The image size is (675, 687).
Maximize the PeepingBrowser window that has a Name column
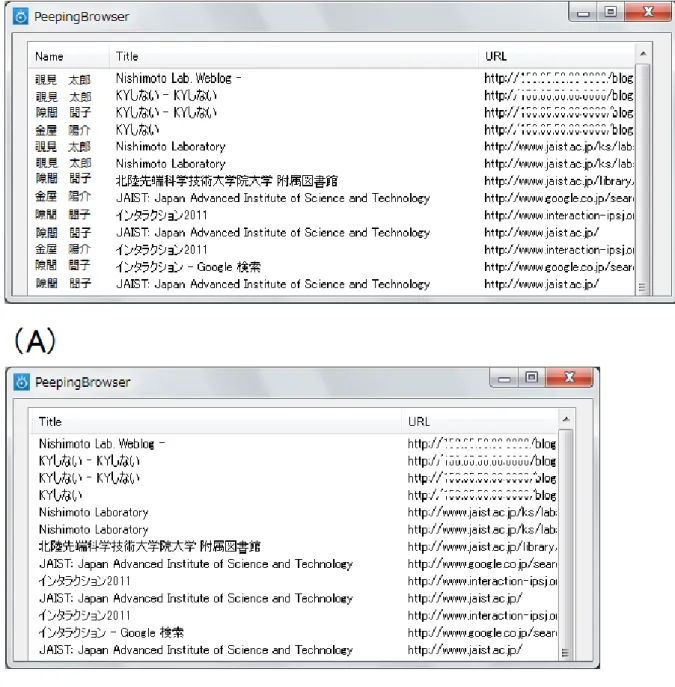tap(611, 12)
